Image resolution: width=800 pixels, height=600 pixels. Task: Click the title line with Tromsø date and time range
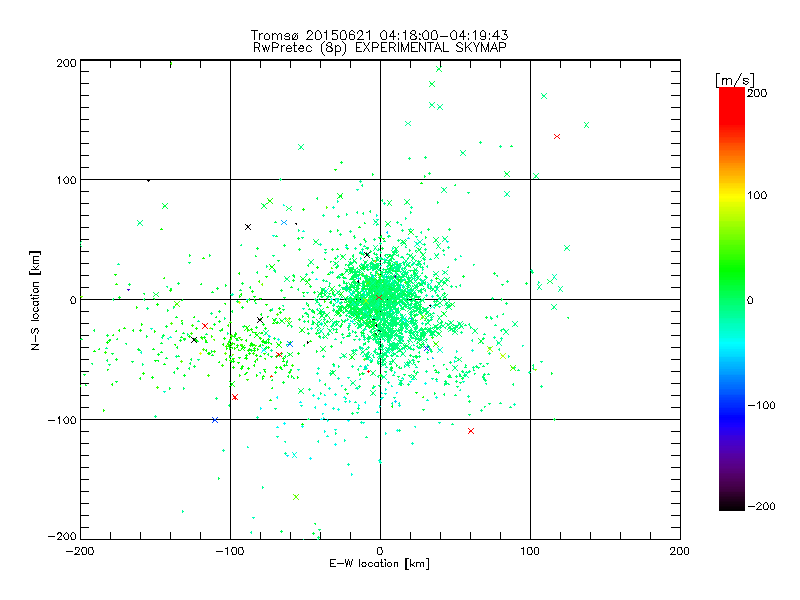379,35
